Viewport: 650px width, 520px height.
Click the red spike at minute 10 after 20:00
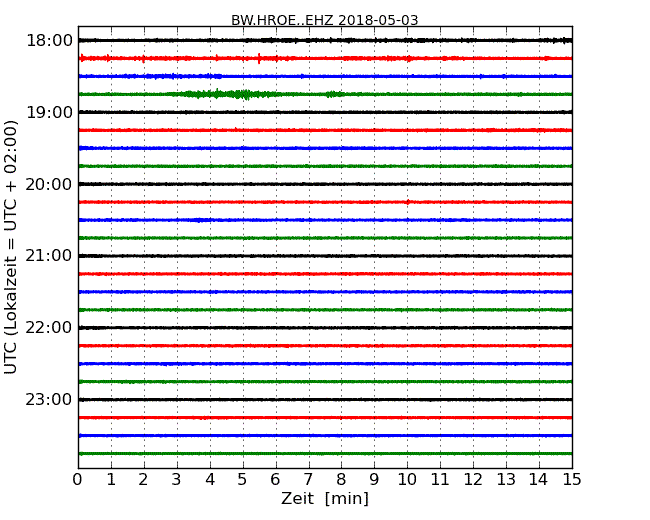408,202
